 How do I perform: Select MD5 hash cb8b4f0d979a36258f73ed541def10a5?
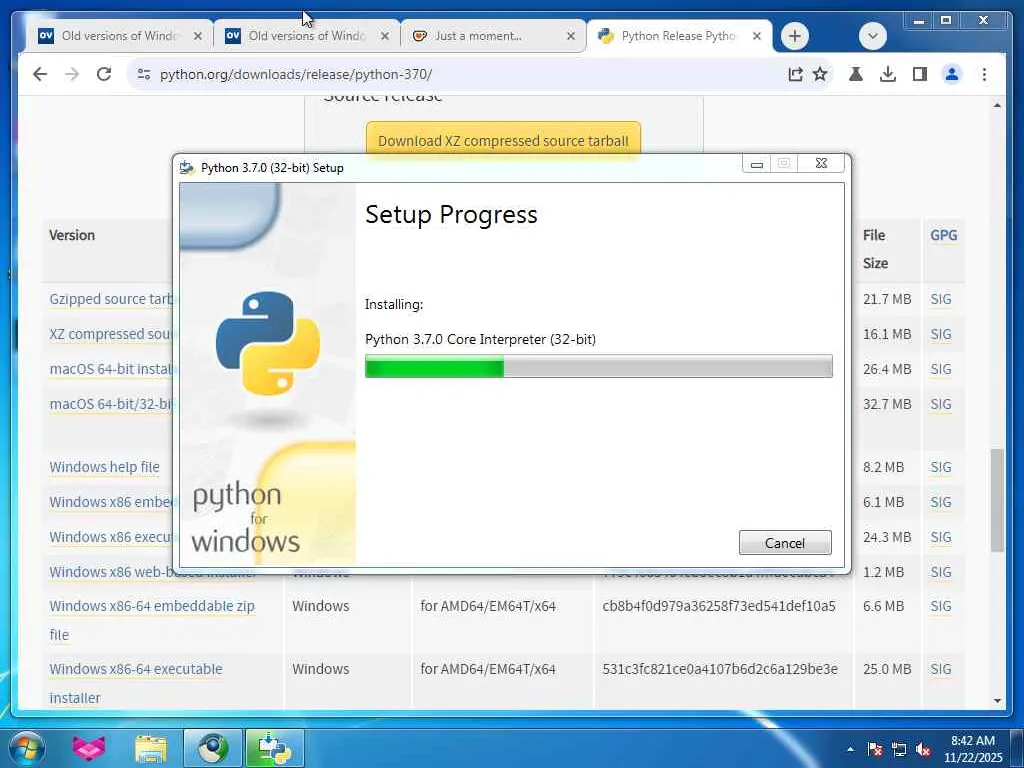719,606
